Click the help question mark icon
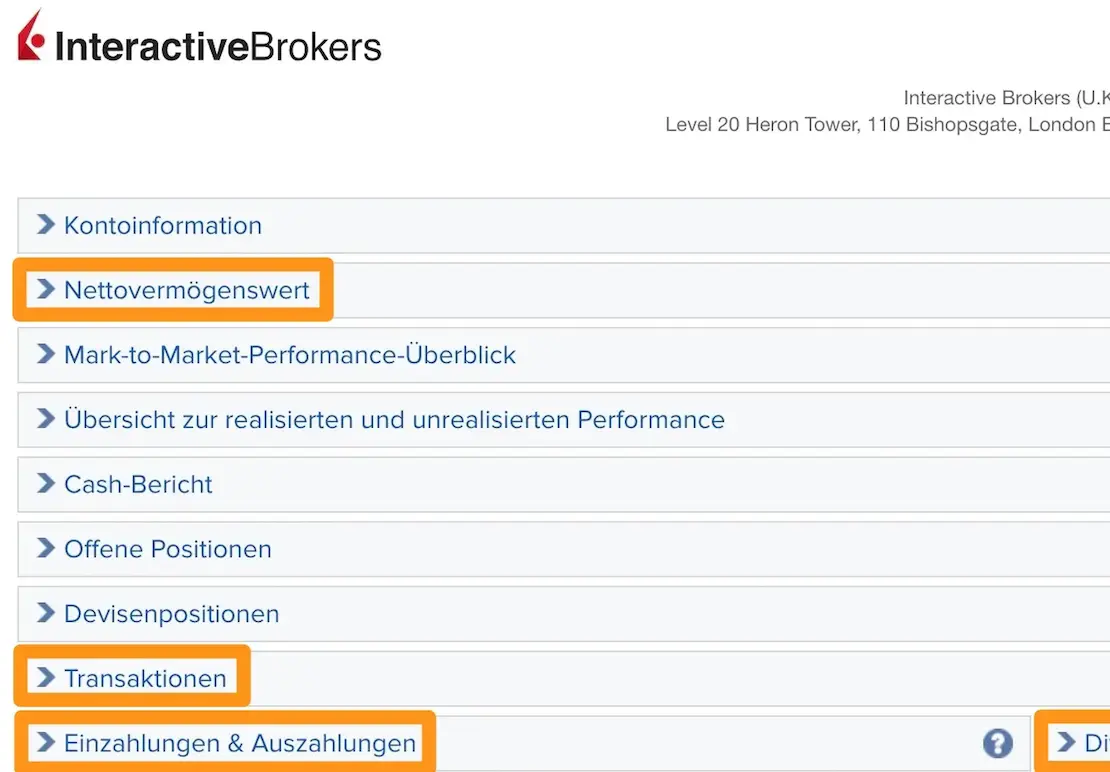The image size is (1110, 772). pos(997,743)
